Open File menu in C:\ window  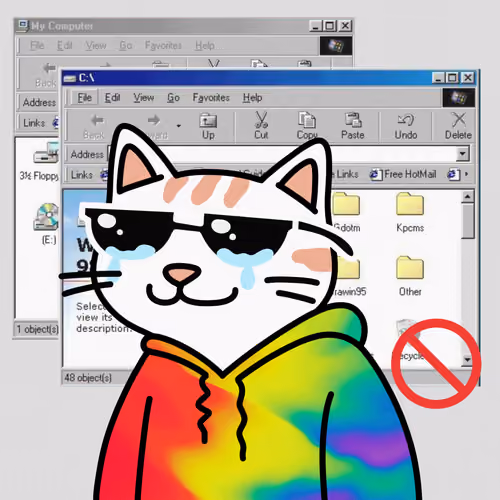pyautogui.click(x=84, y=98)
